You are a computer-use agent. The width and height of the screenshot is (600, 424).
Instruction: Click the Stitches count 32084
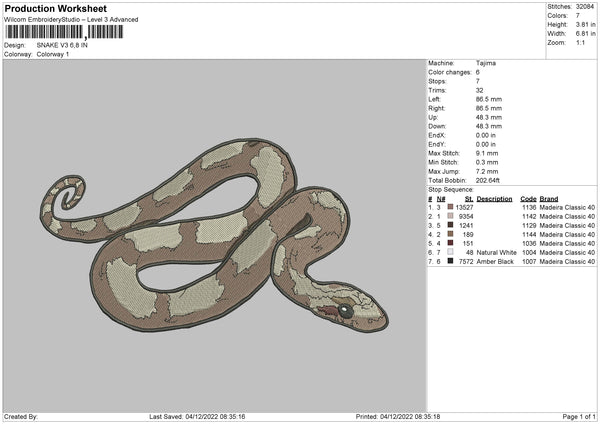tap(585, 8)
